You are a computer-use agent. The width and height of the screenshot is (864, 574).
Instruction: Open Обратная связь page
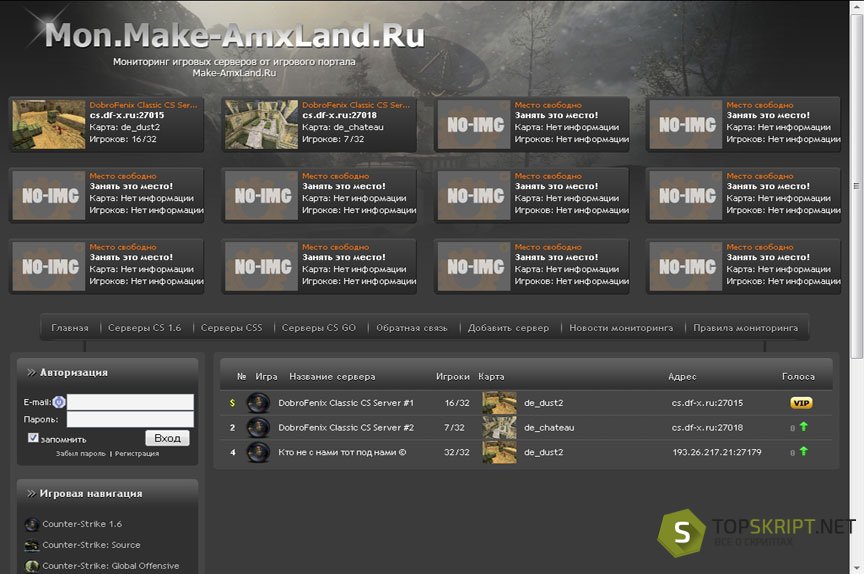pos(412,328)
